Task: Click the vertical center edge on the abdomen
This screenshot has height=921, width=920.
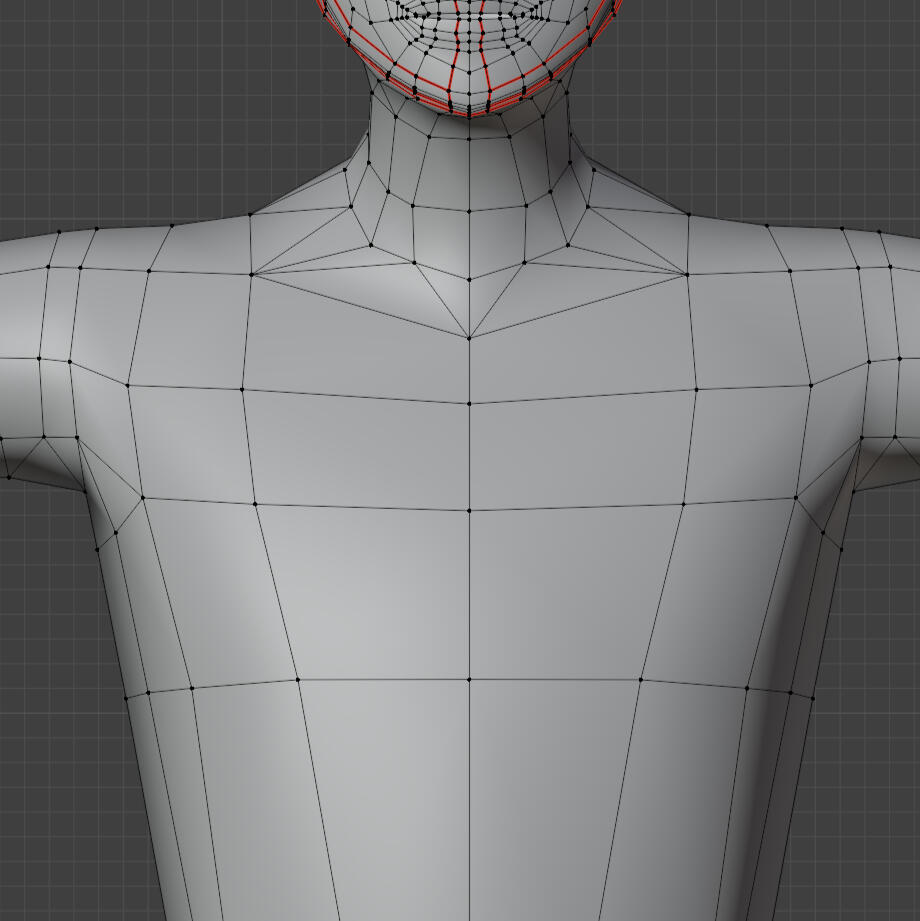Action: click(x=469, y=800)
